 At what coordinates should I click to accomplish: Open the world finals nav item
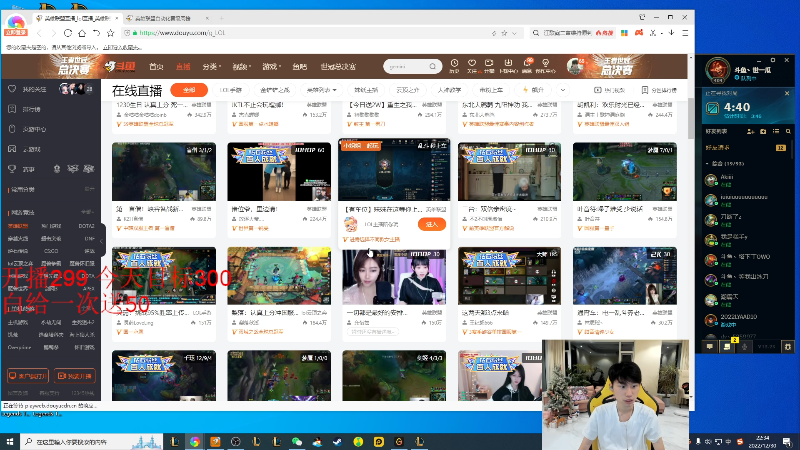(338, 66)
